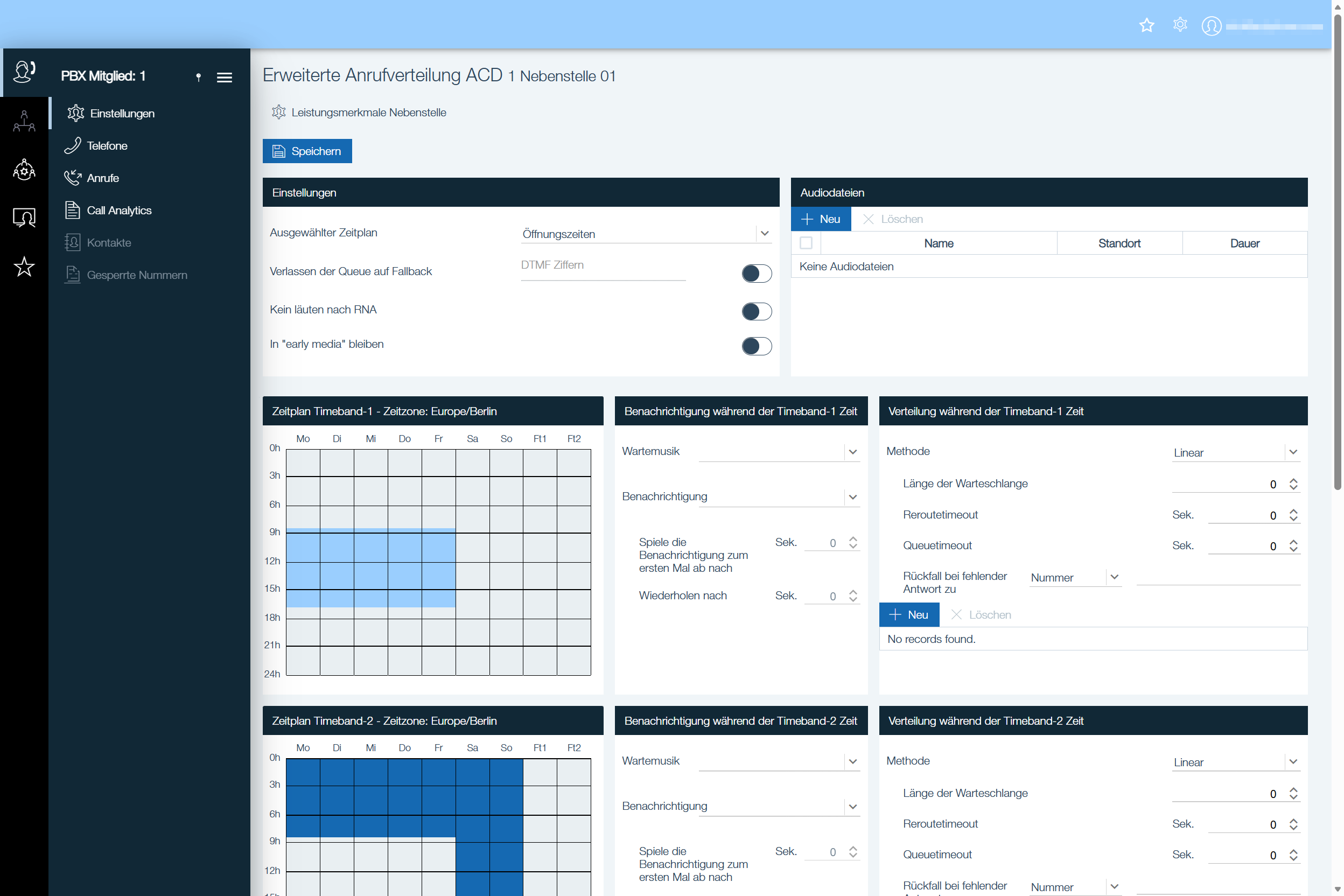Open Telefone in the sidebar
Screen dimensions: 1344x896
pos(96,146)
